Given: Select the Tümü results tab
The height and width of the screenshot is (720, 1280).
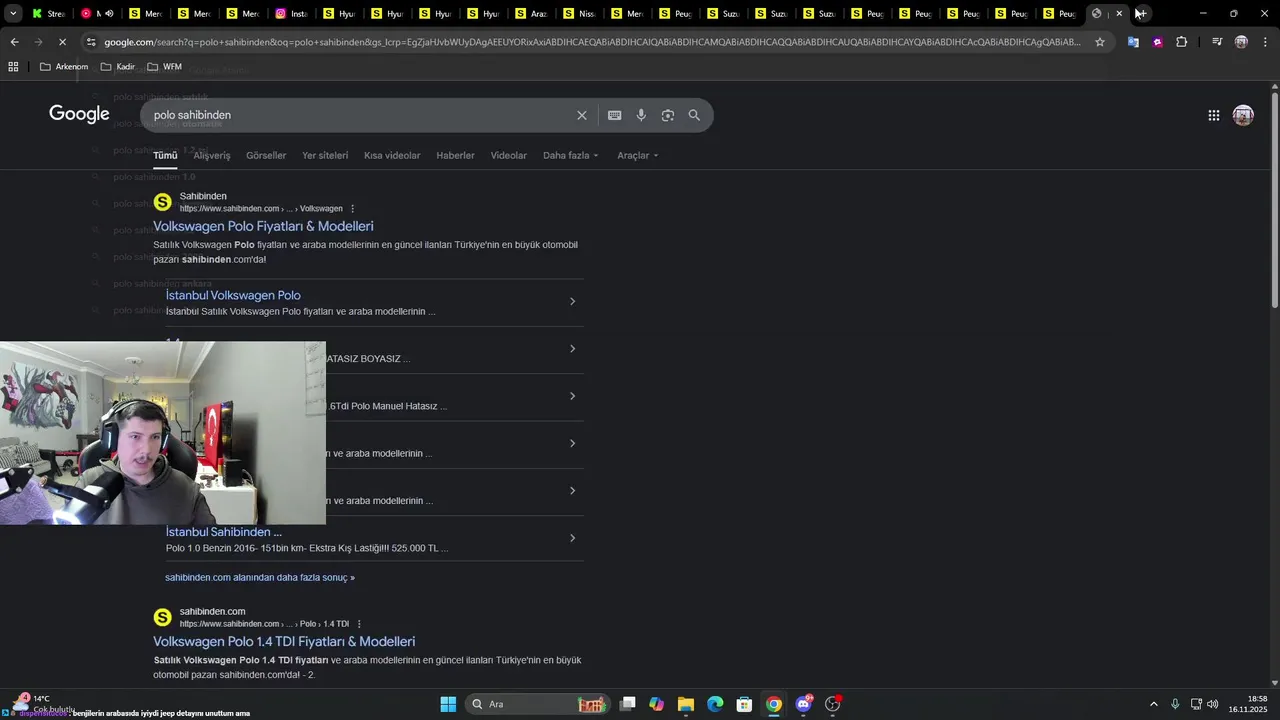Looking at the screenshot, I should (x=165, y=155).
